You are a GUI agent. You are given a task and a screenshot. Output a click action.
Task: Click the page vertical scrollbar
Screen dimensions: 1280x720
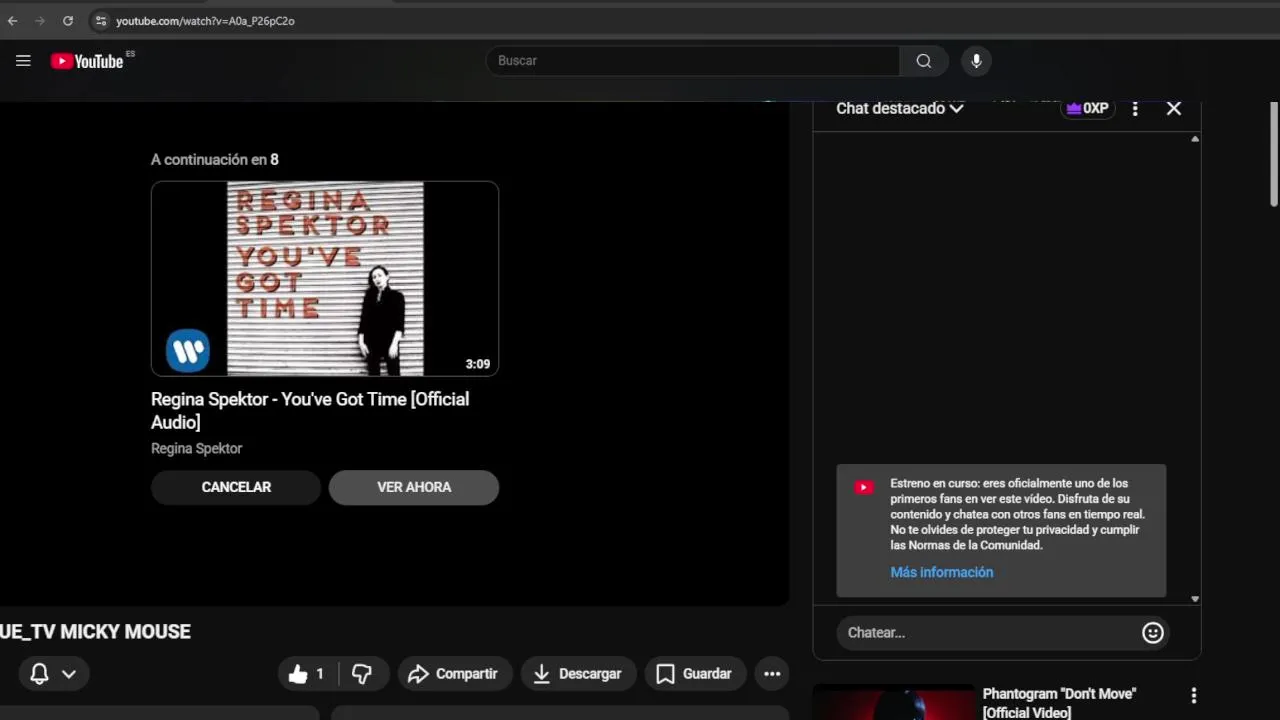[x=1273, y=155]
